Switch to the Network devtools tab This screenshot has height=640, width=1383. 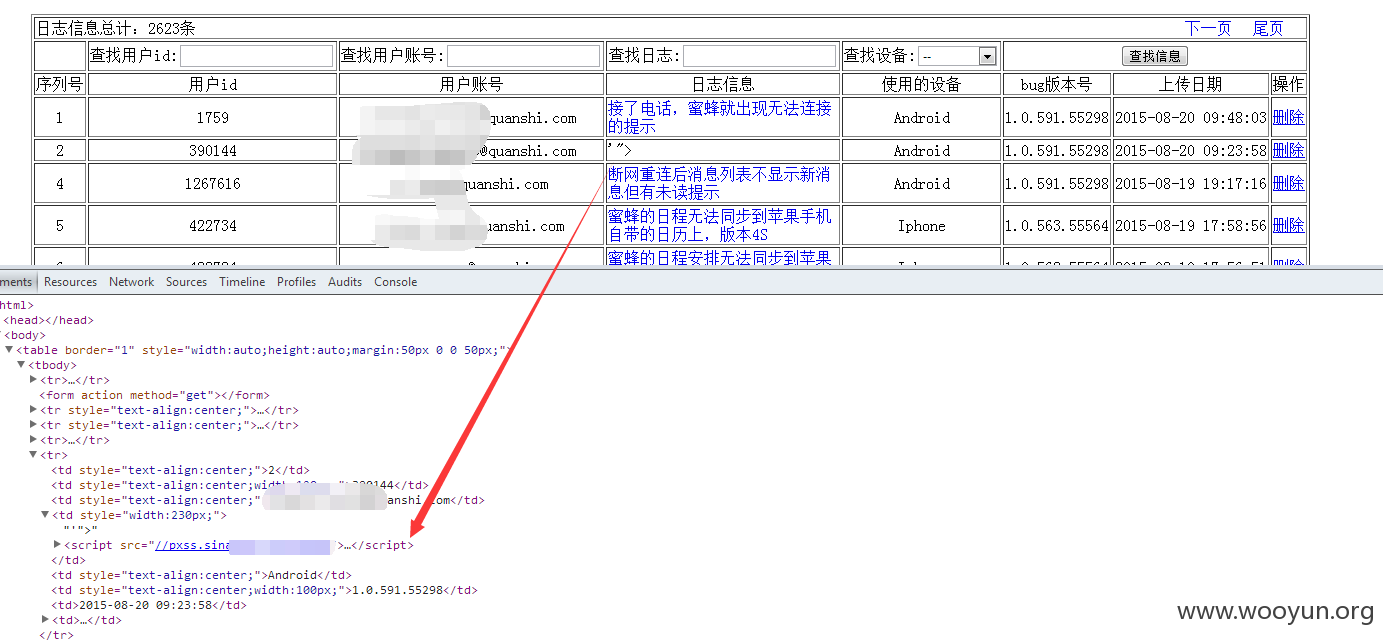tap(132, 282)
